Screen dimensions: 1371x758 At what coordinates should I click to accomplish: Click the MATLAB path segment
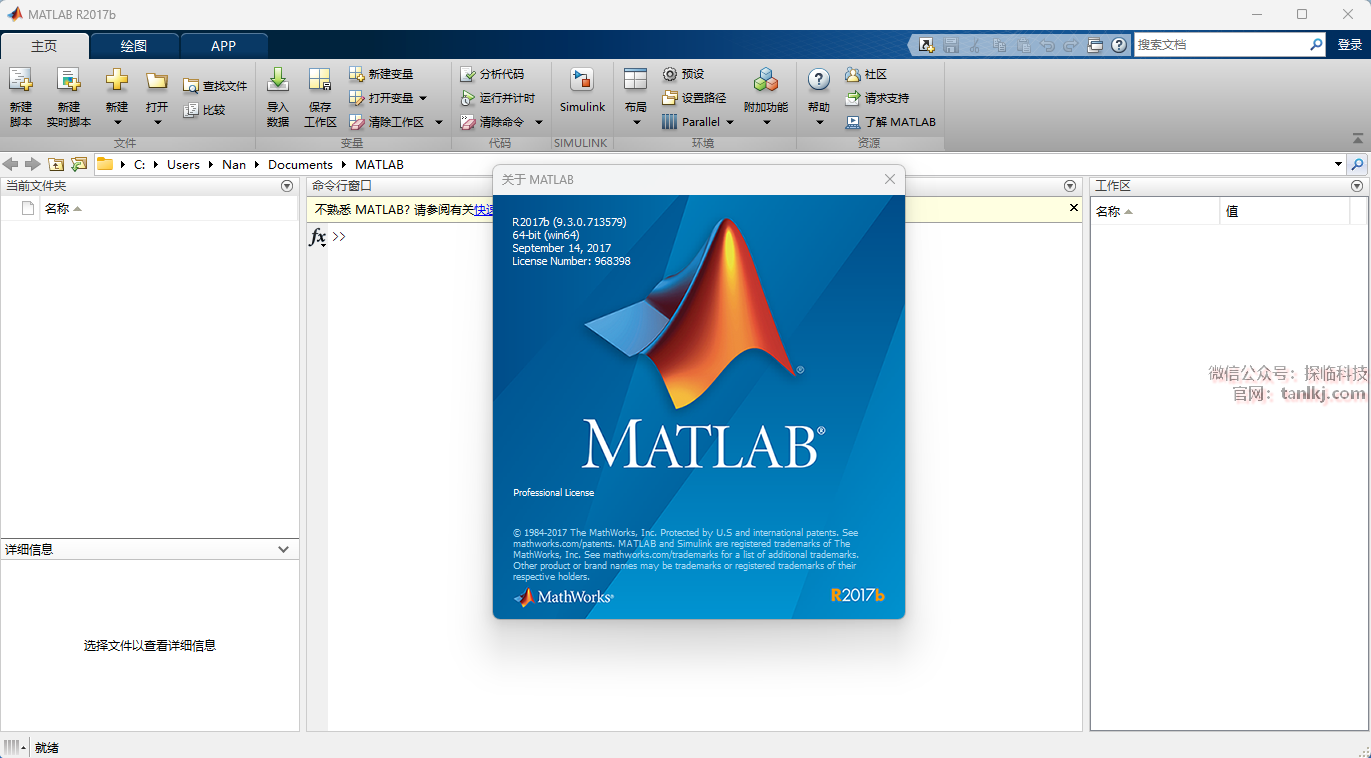pyautogui.click(x=379, y=164)
